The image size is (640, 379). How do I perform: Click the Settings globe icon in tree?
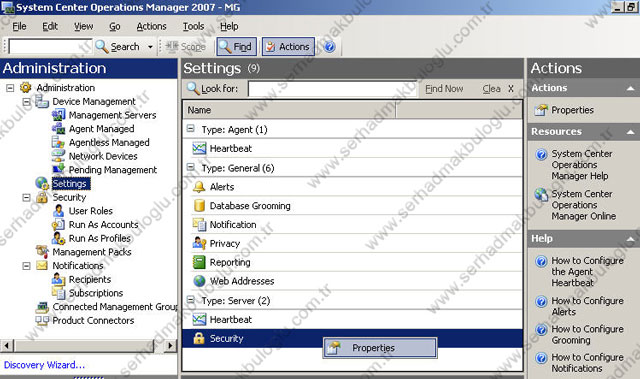point(42,184)
